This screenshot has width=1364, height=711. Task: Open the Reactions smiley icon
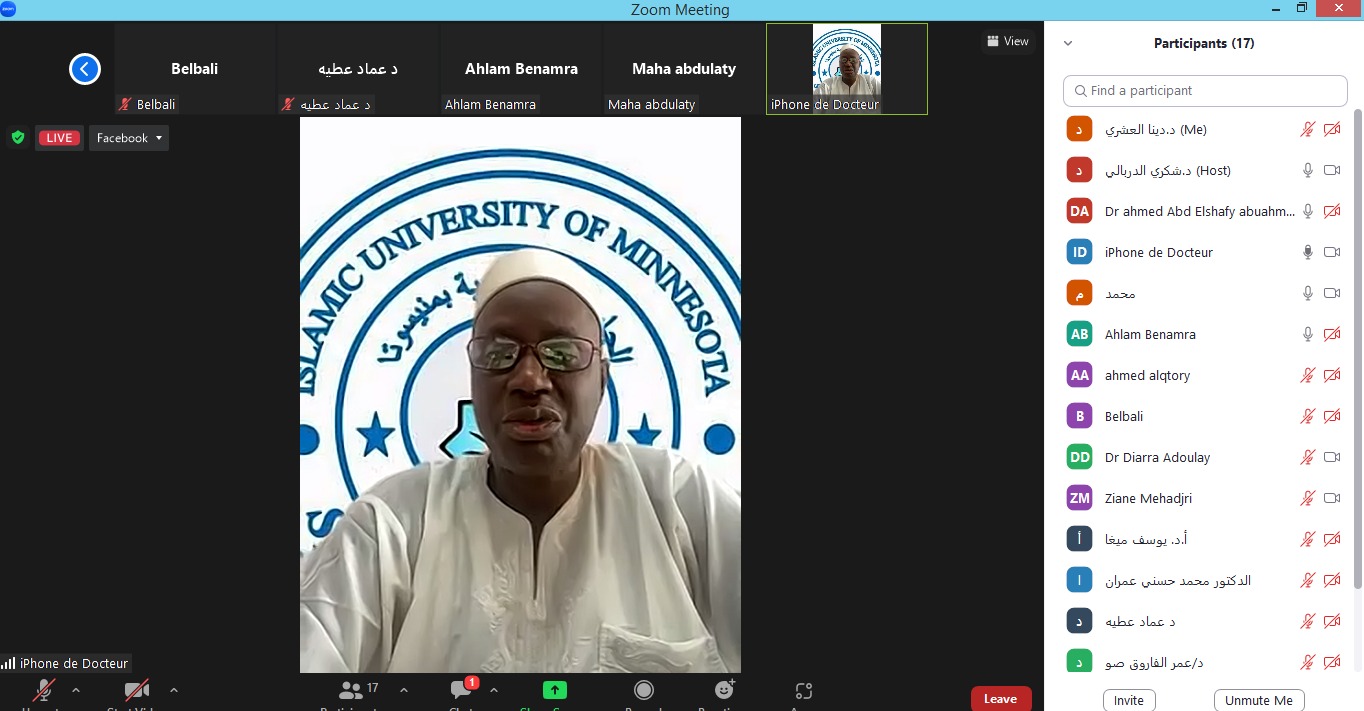(724, 690)
